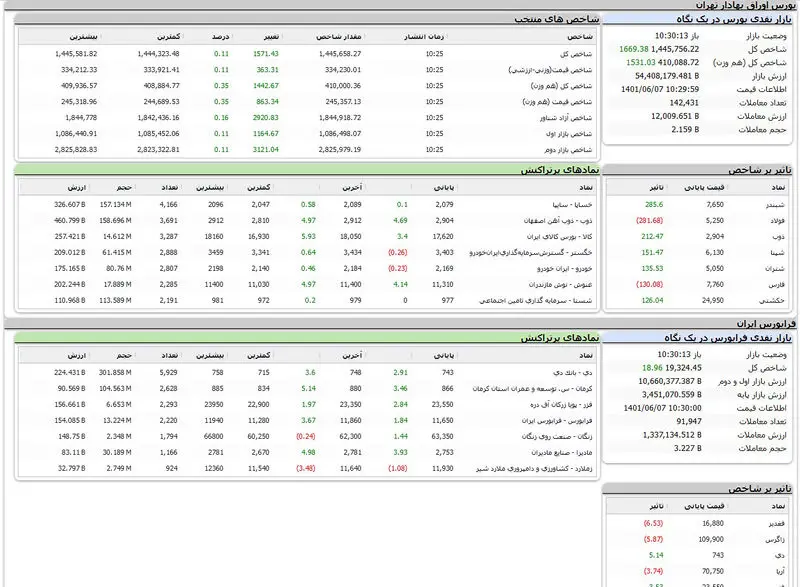Open the symbol 'فرابورس - فرابورس ایران'
Screen dimensions: 800x587
pos(557,421)
